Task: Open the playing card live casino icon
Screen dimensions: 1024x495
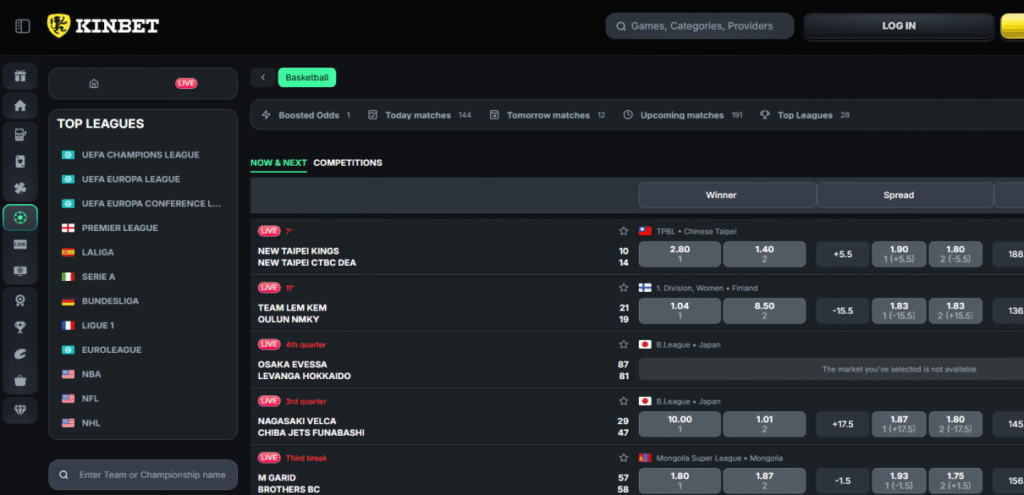Action: [x=20, y=161]
